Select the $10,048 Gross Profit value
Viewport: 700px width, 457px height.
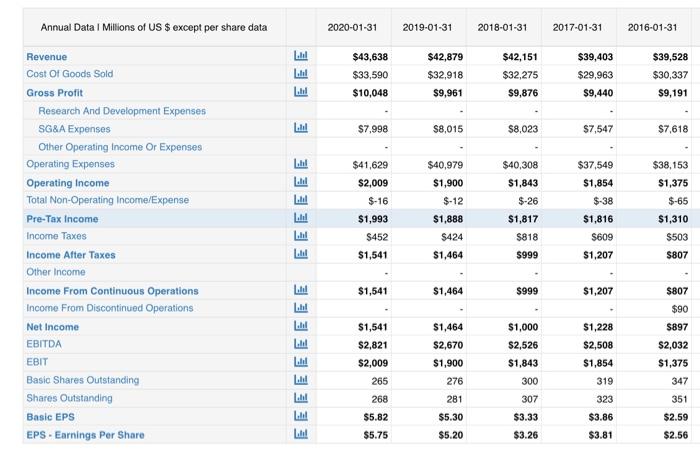pyautogui.click(x=370, y=93)
